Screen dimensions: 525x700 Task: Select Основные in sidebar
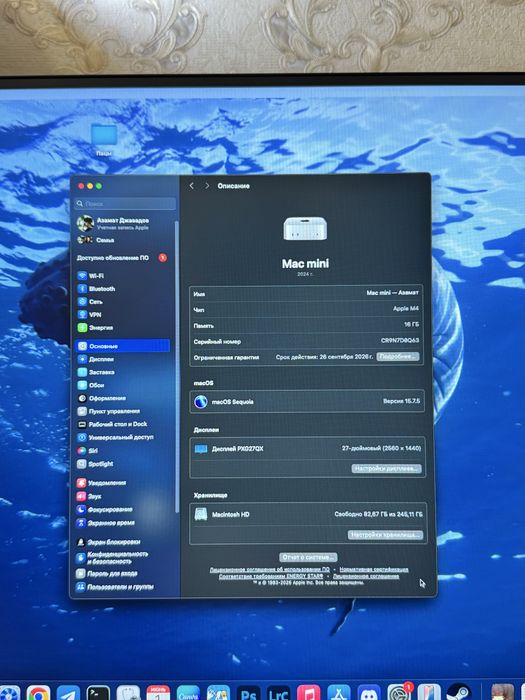123,346
